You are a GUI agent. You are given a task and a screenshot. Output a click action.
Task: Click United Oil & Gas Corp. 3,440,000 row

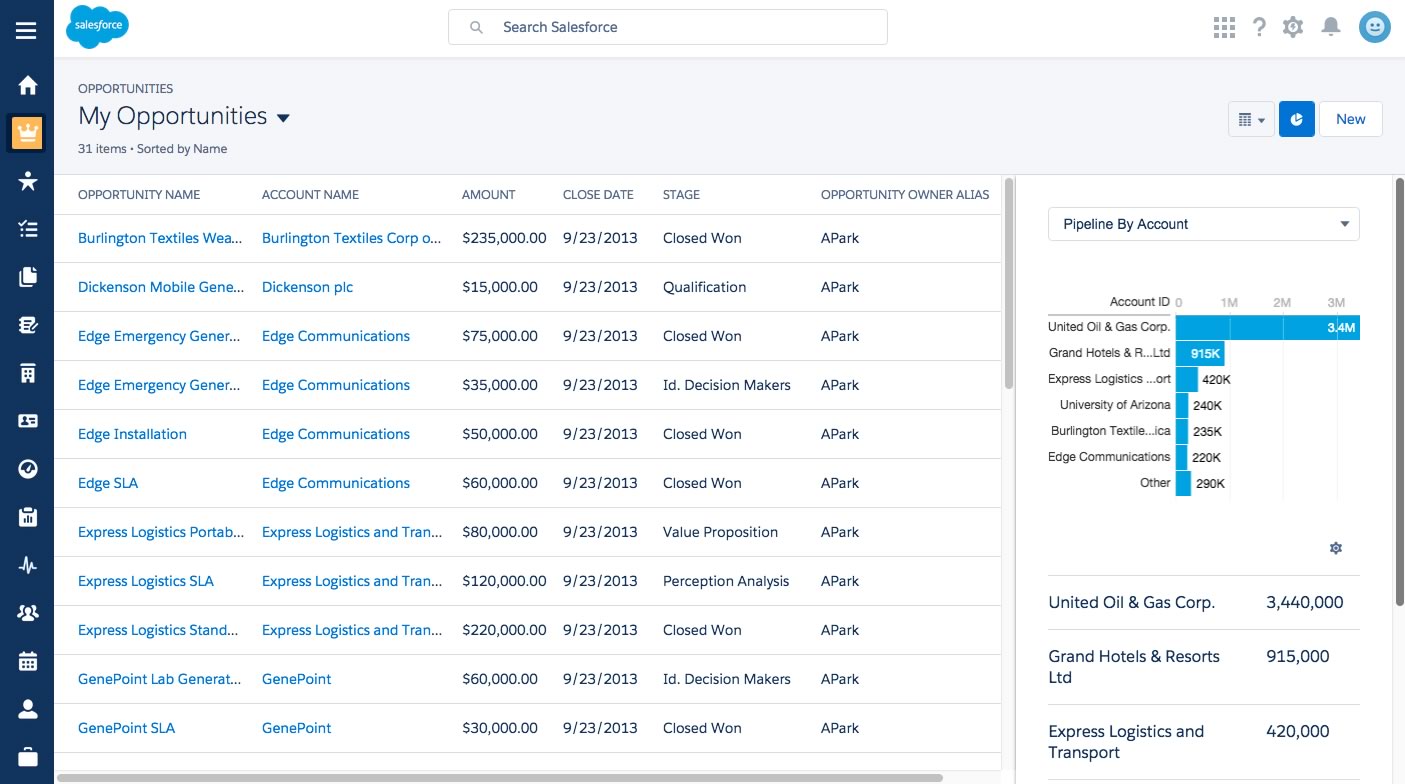point(1204,603)
